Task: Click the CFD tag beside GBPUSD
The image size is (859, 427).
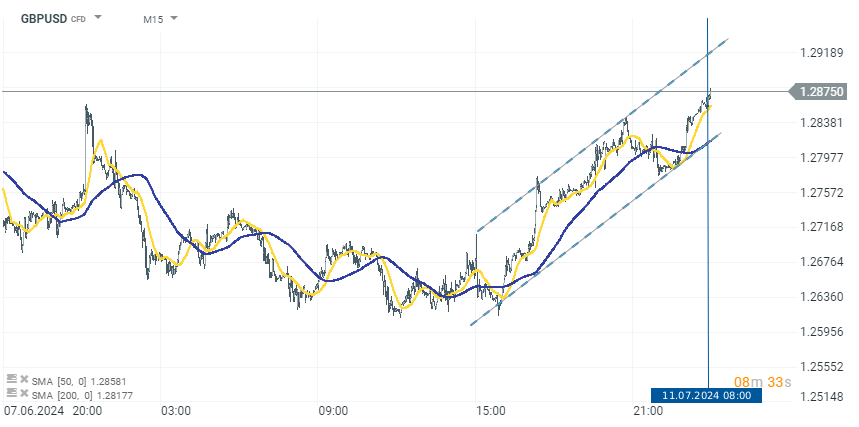Action: 78,19
